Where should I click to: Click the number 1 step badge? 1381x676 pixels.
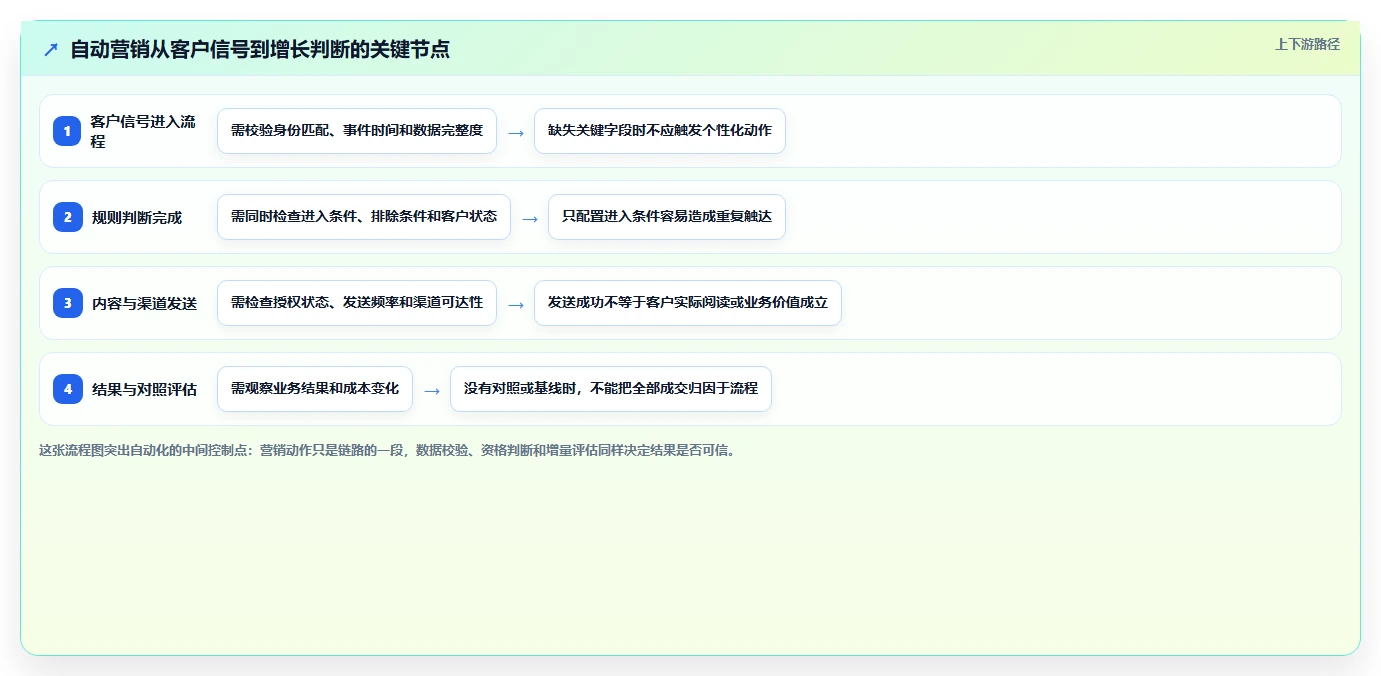click(68, 131)
